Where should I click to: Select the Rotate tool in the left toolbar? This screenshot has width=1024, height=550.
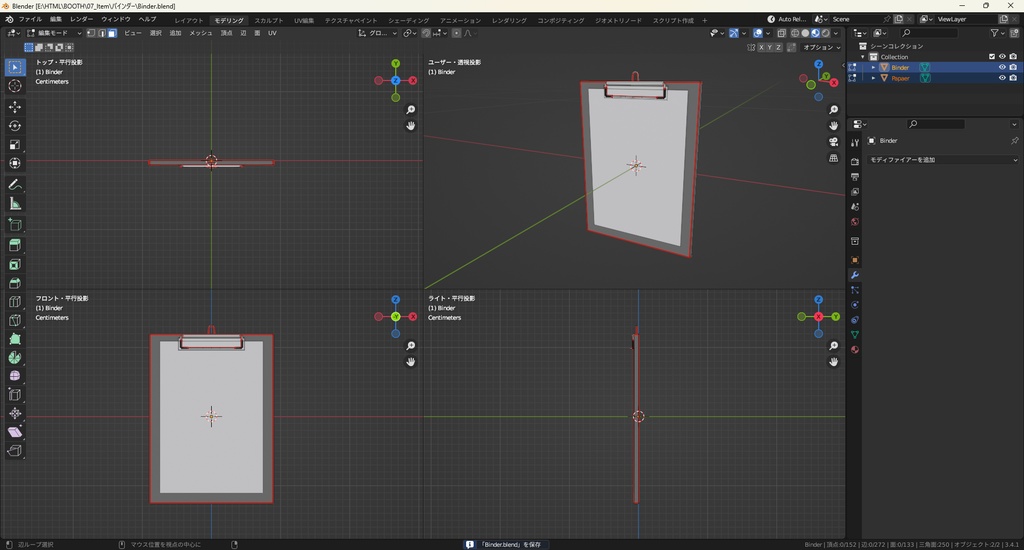(x=15, y=126)
